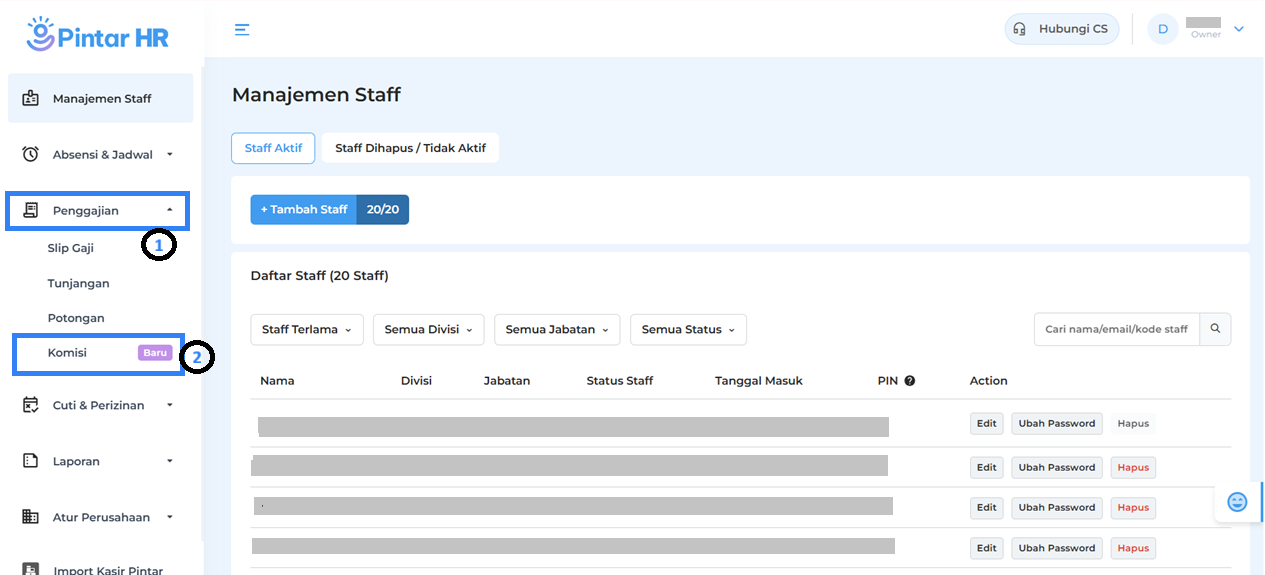Select the Komisi submenu item
This screenshot has width=1265, height=575.
click(x=68, y=353)
